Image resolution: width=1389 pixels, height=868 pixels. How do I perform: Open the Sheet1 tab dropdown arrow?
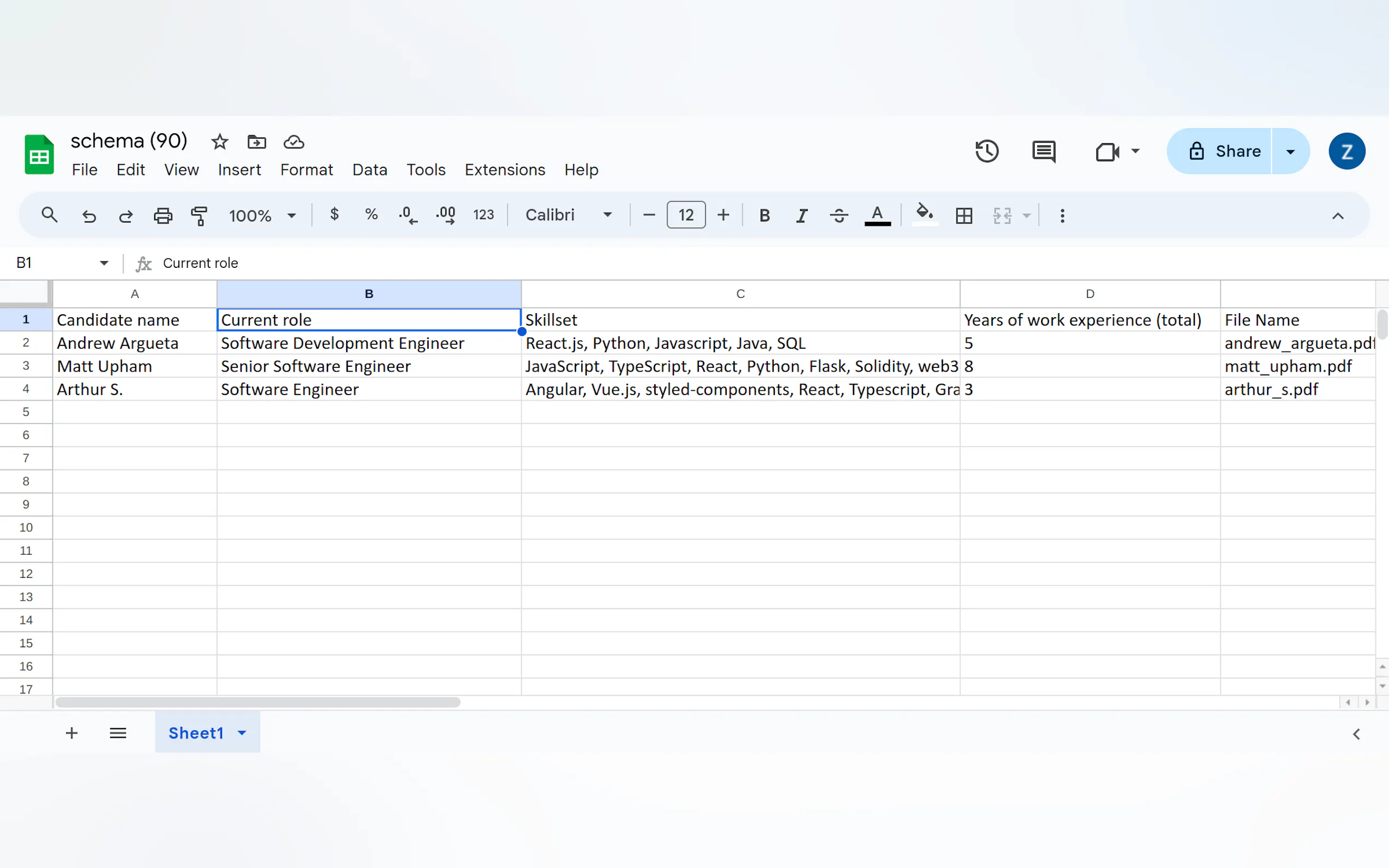tap(242, 733)
